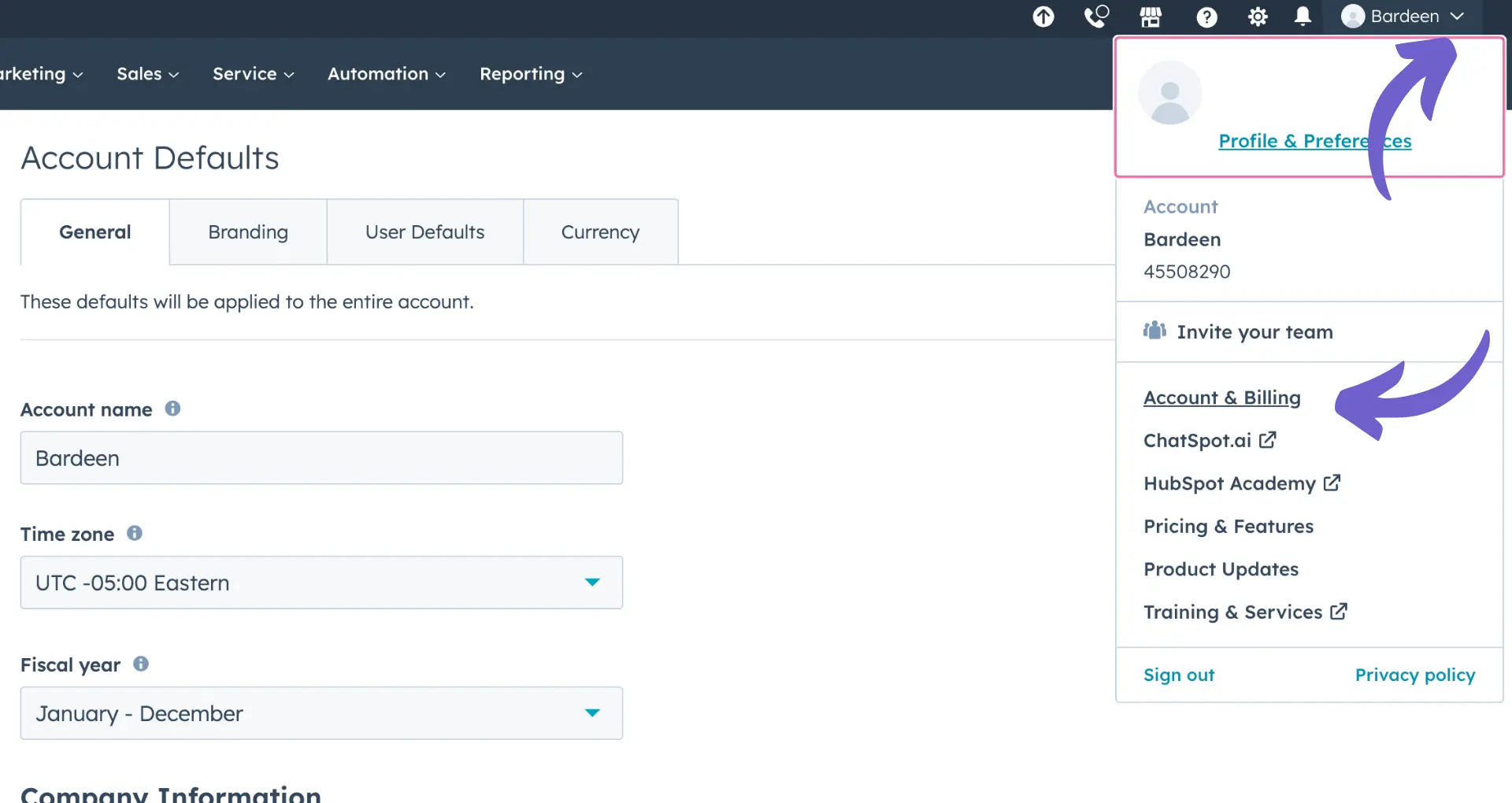
Task: Open Account & Billing
Action: (x=1222, y=398)
